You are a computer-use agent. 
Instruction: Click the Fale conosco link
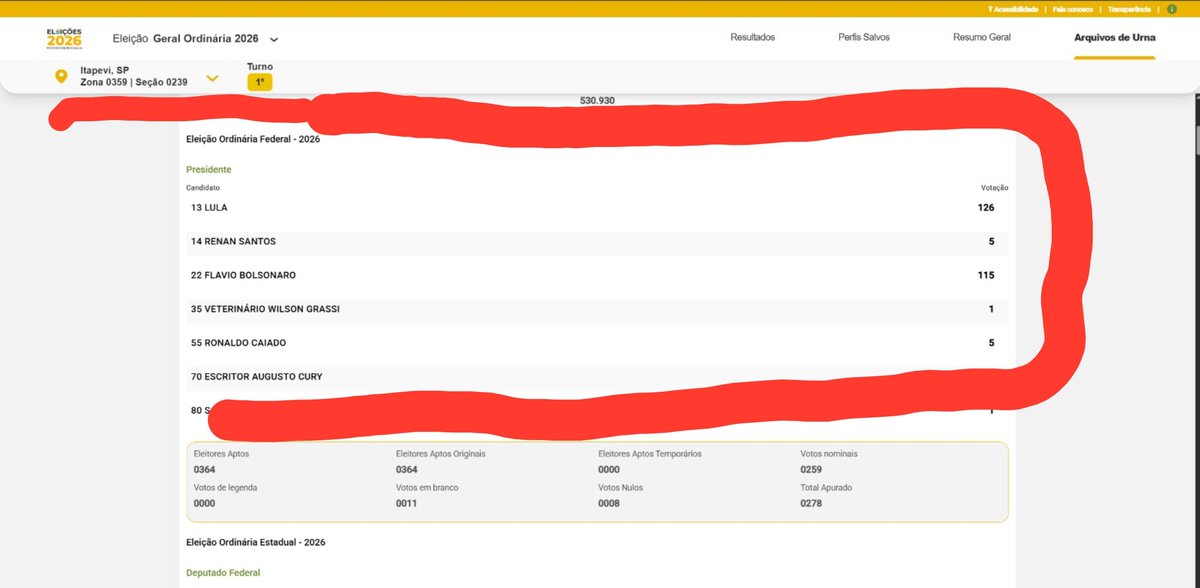point(1073,9)
